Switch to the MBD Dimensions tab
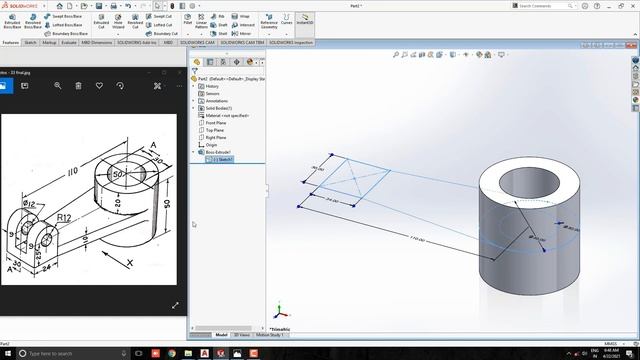The height and width of the screenshot is (360, 640). click(x=97, y=42)
